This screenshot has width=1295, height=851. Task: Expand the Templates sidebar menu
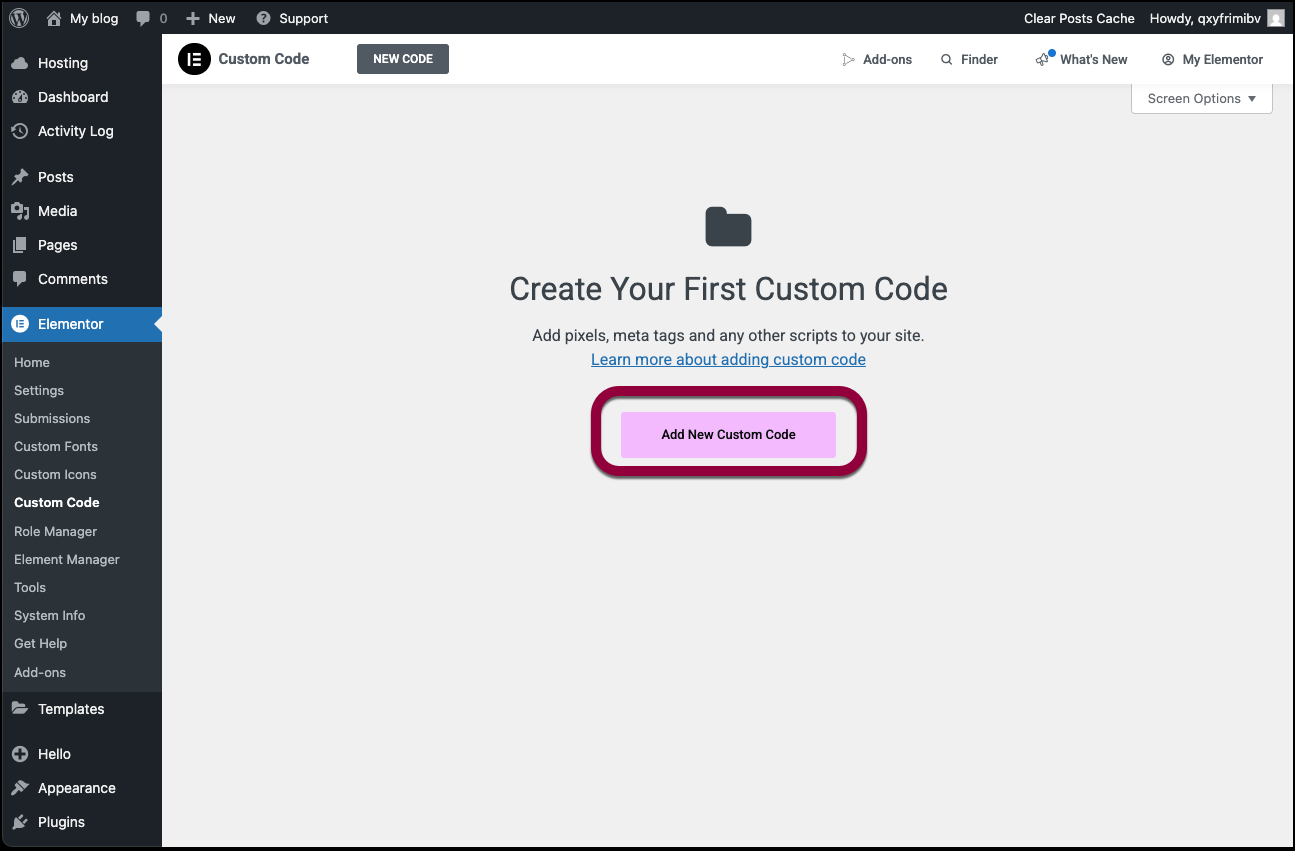coord(70,709)
